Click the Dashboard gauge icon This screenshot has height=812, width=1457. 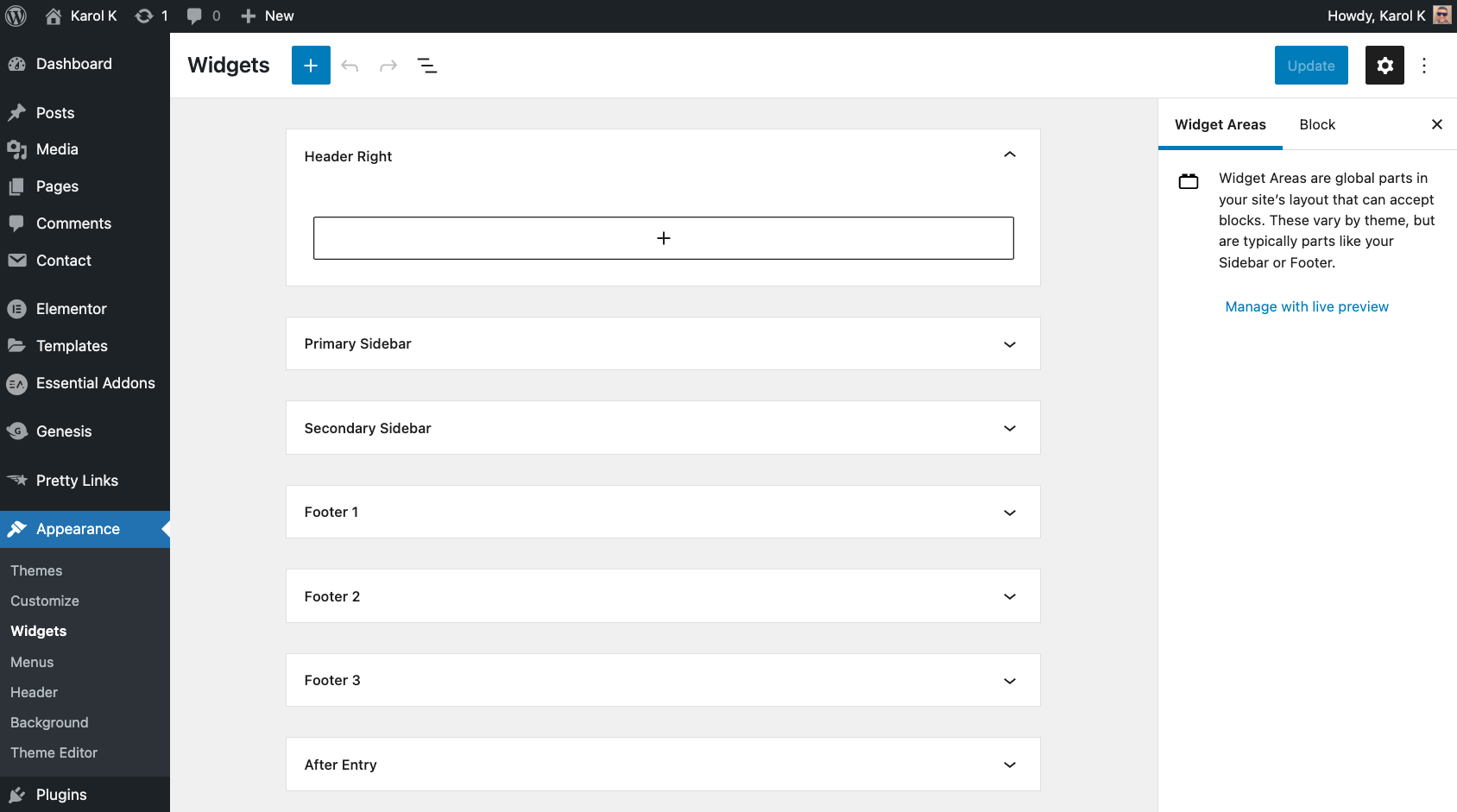16,64
